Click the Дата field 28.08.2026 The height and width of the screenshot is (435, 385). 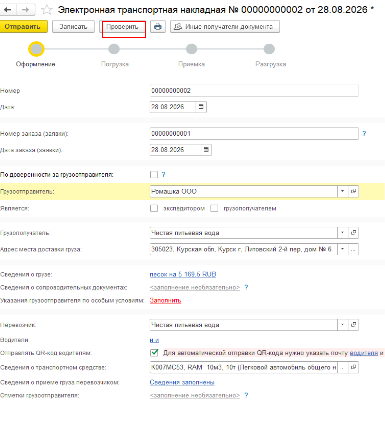[x=173, y=107]
